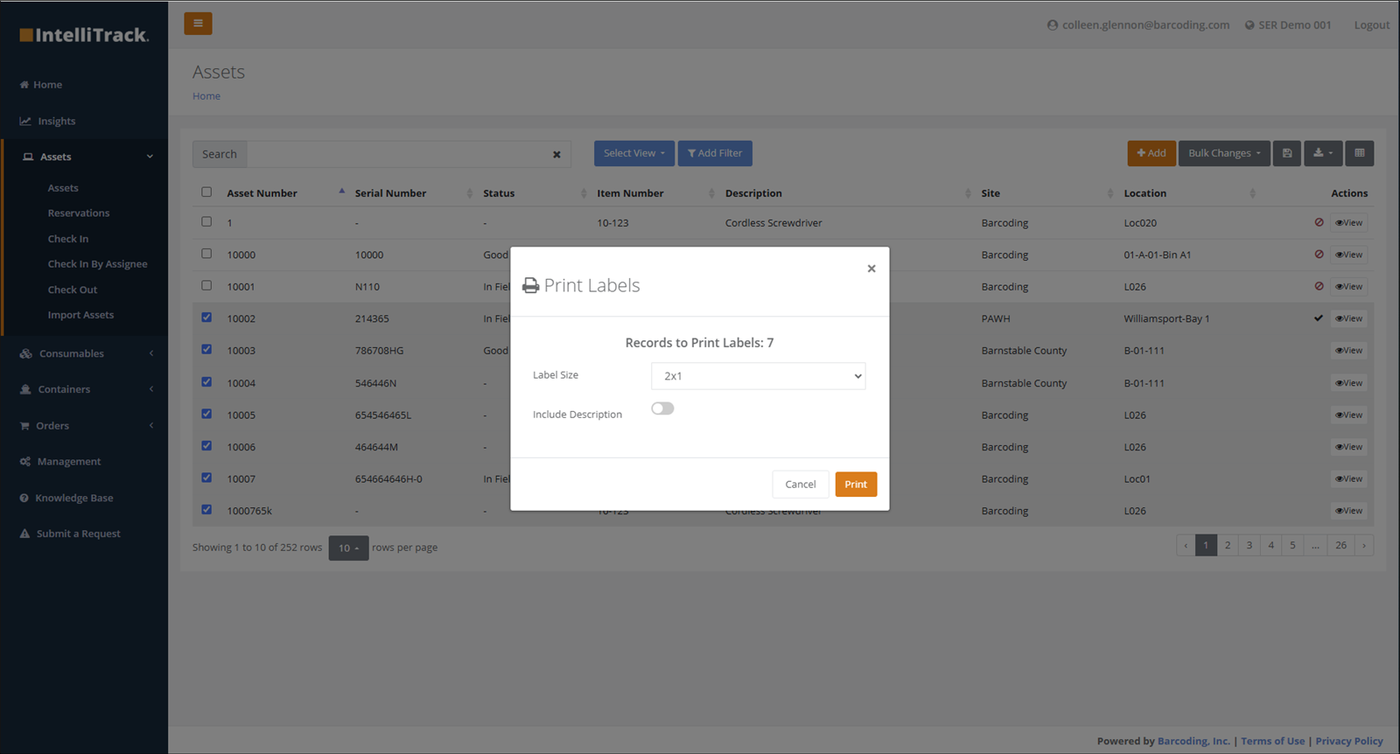Expand the Consumables sidebar section
Viewport: 1400px width, 754px height.
tap(84, 354)
